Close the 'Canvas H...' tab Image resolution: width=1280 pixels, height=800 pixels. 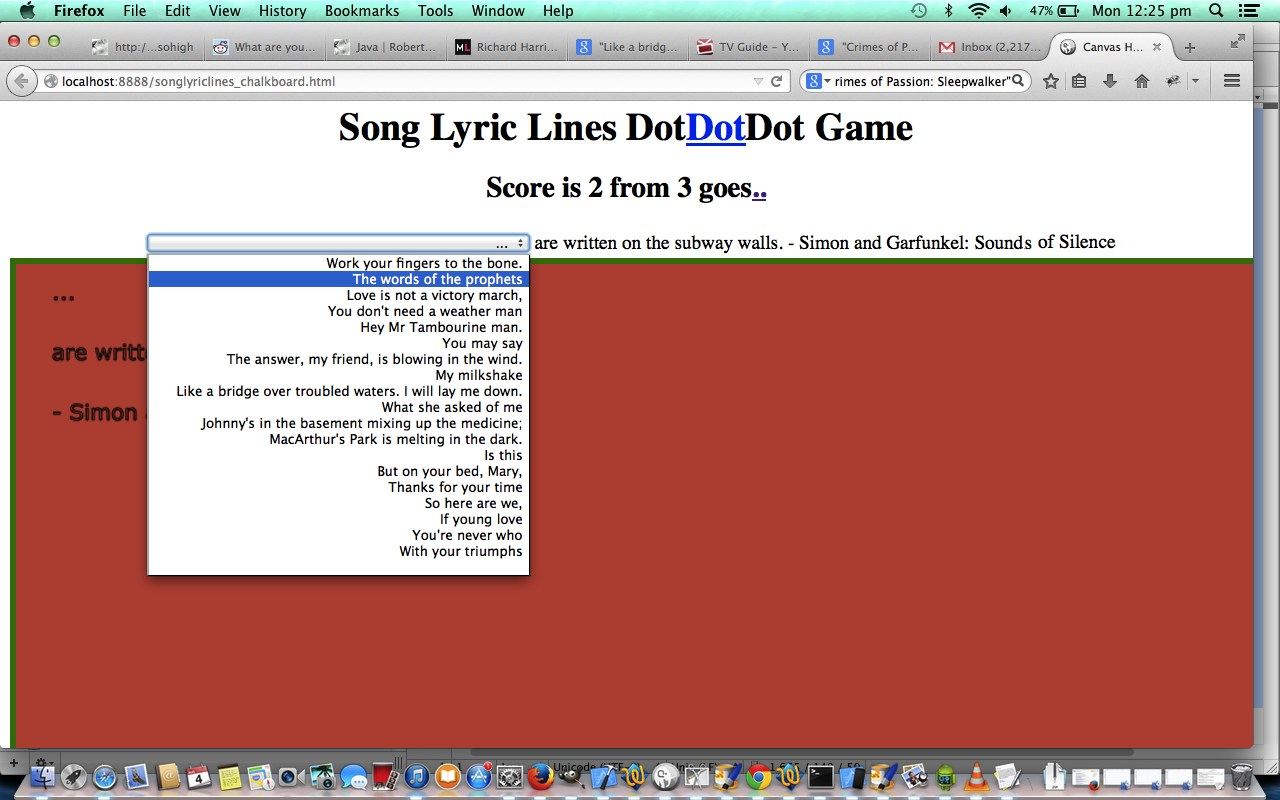pos(1157,47)
